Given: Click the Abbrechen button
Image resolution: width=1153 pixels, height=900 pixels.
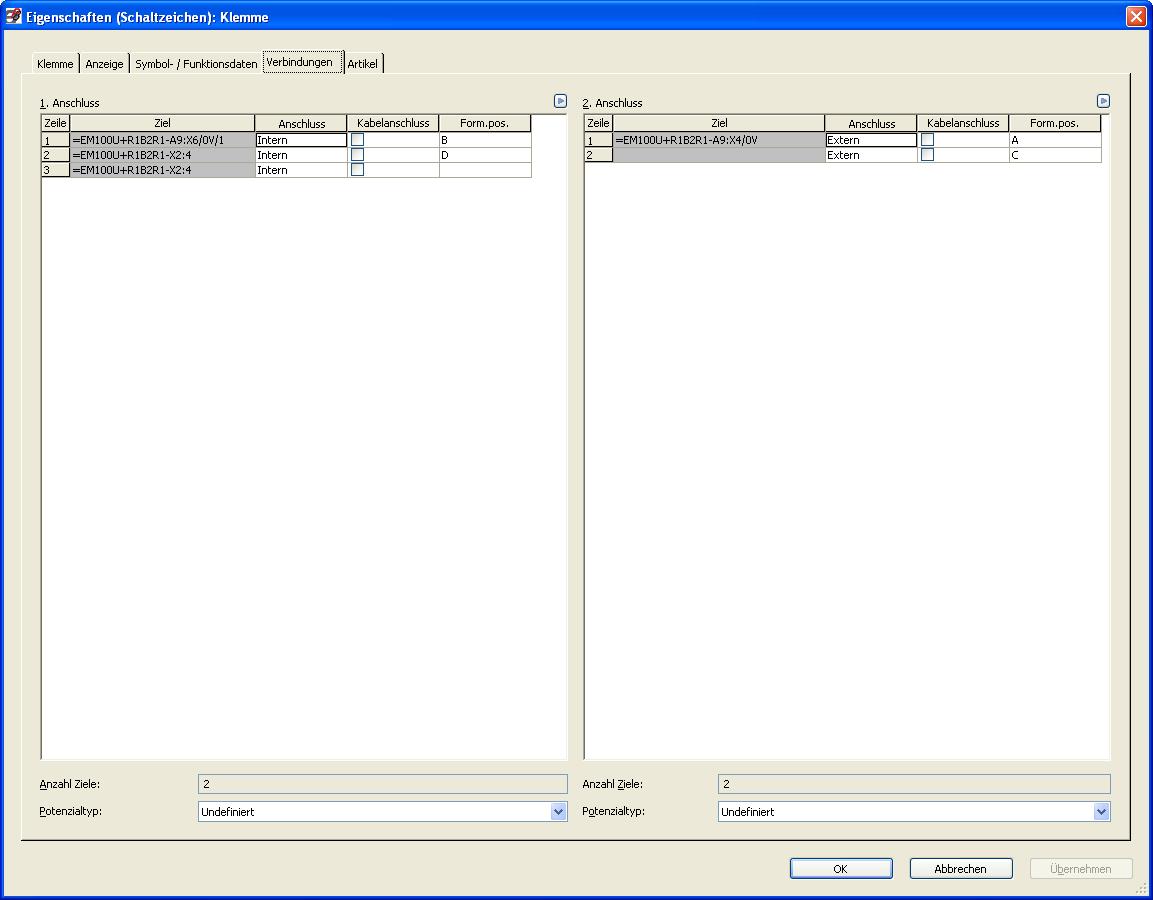Looking at the screenshot, I should coord(960,868).
